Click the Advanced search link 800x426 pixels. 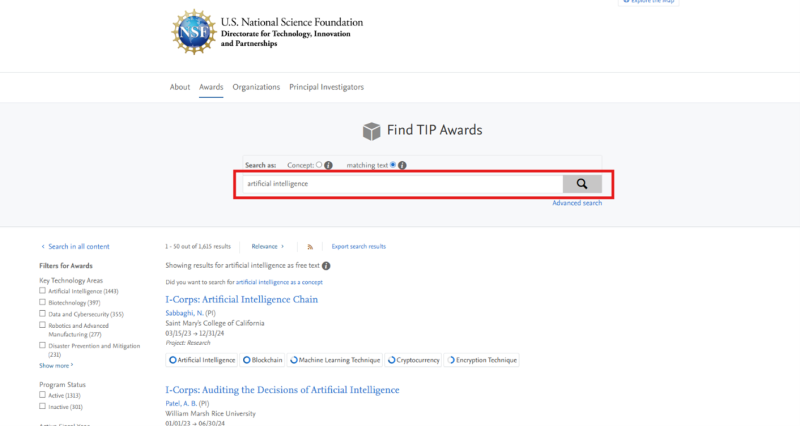click(577, 203)
